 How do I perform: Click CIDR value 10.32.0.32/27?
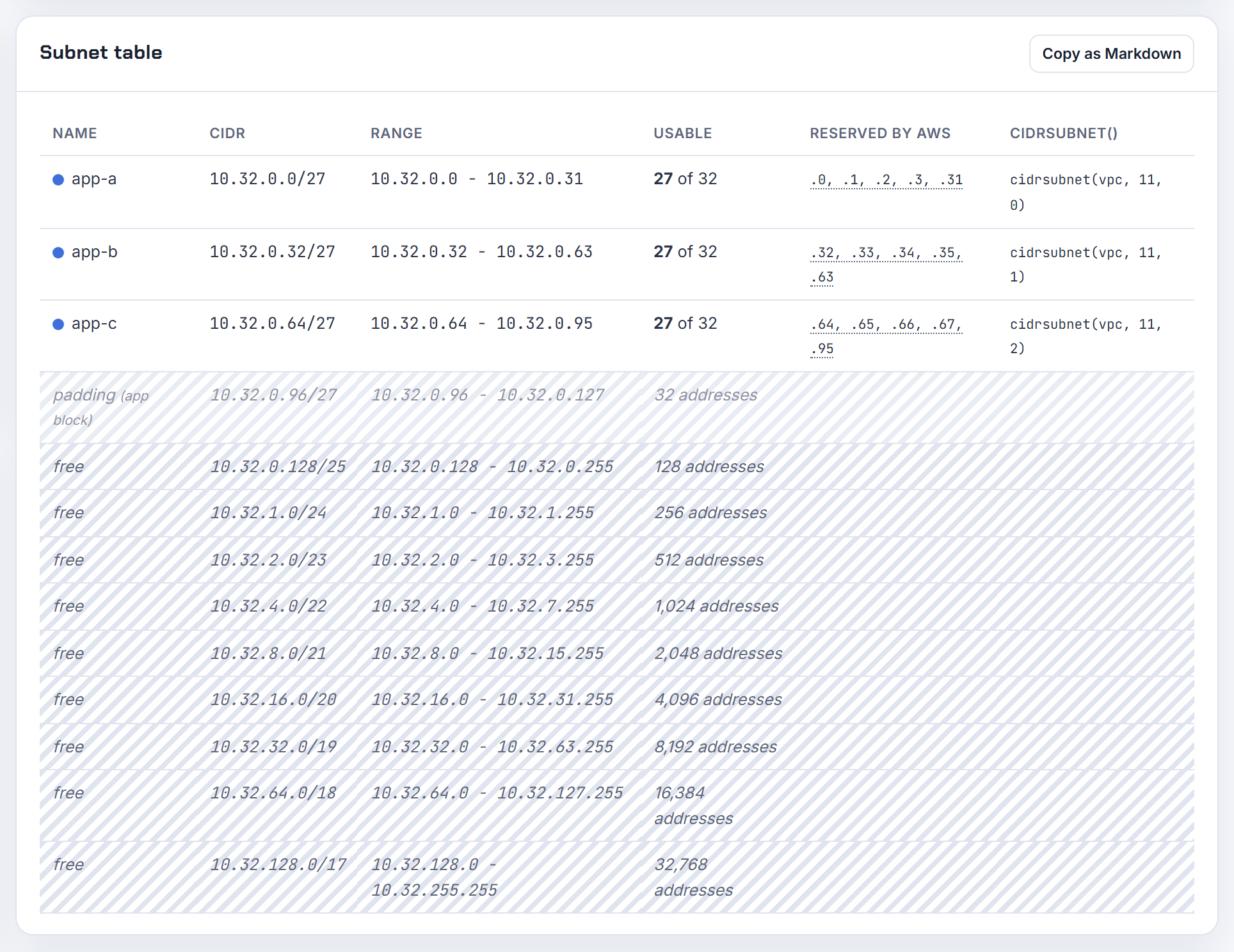[273, 252]
